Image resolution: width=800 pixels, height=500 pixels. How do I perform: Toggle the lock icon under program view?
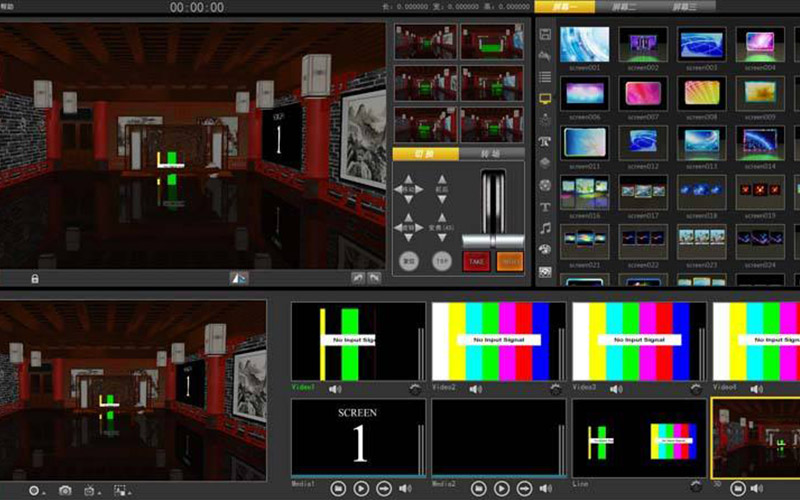[35, 278]
